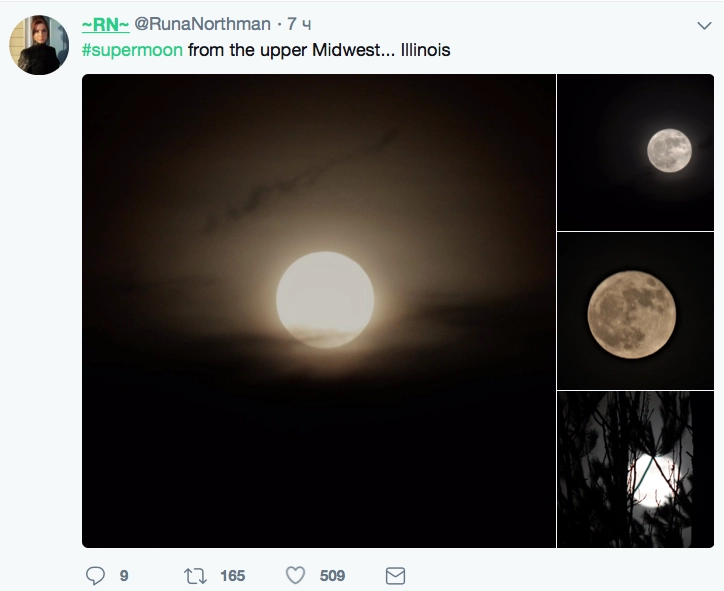724x591 pixels.
Task: Click the reply count 9
Action: [x=124, y=575]
